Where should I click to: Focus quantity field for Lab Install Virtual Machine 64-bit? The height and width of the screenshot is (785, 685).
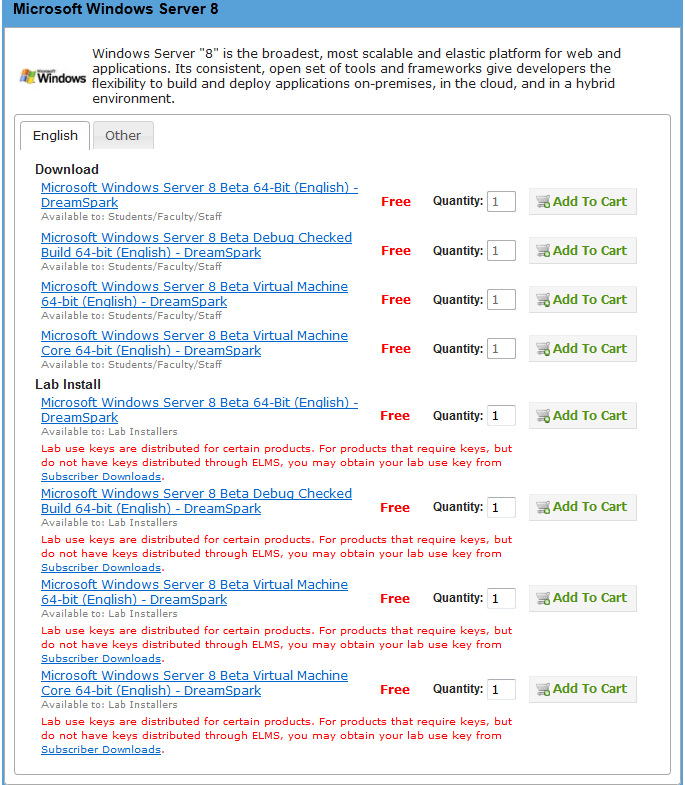(501, 598)
